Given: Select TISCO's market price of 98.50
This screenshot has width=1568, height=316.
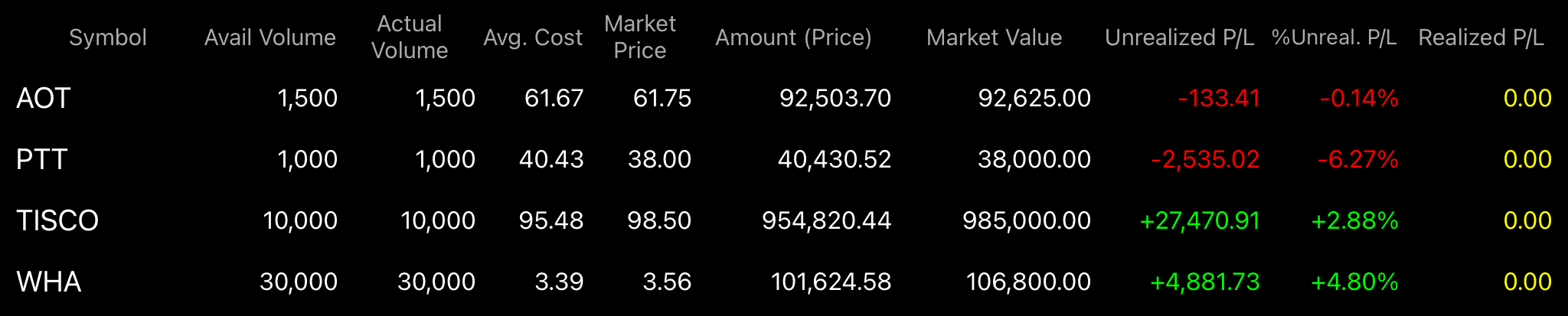Looking at the screenshot, I should pos(659,220).
